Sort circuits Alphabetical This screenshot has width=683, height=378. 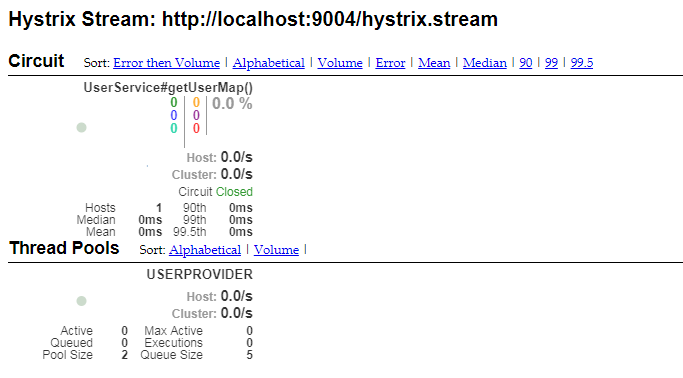(x=268, y=63)
